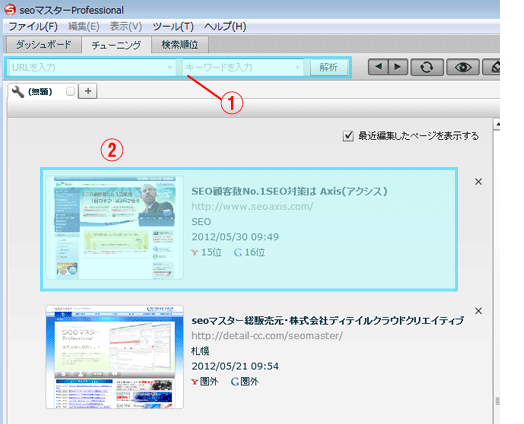The width and height of the screenshot is (524, 424).
Task: Remove the SEO Axis page entry
Action: [478, 182]
